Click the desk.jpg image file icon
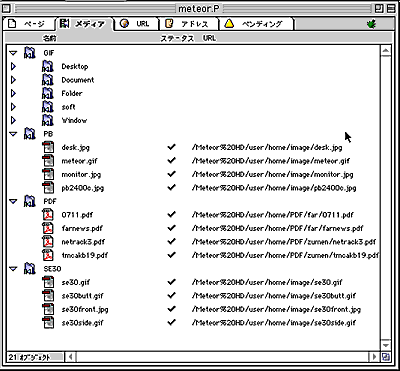The width and height of the screenshot is (400, 371). [x=48, y=147]
